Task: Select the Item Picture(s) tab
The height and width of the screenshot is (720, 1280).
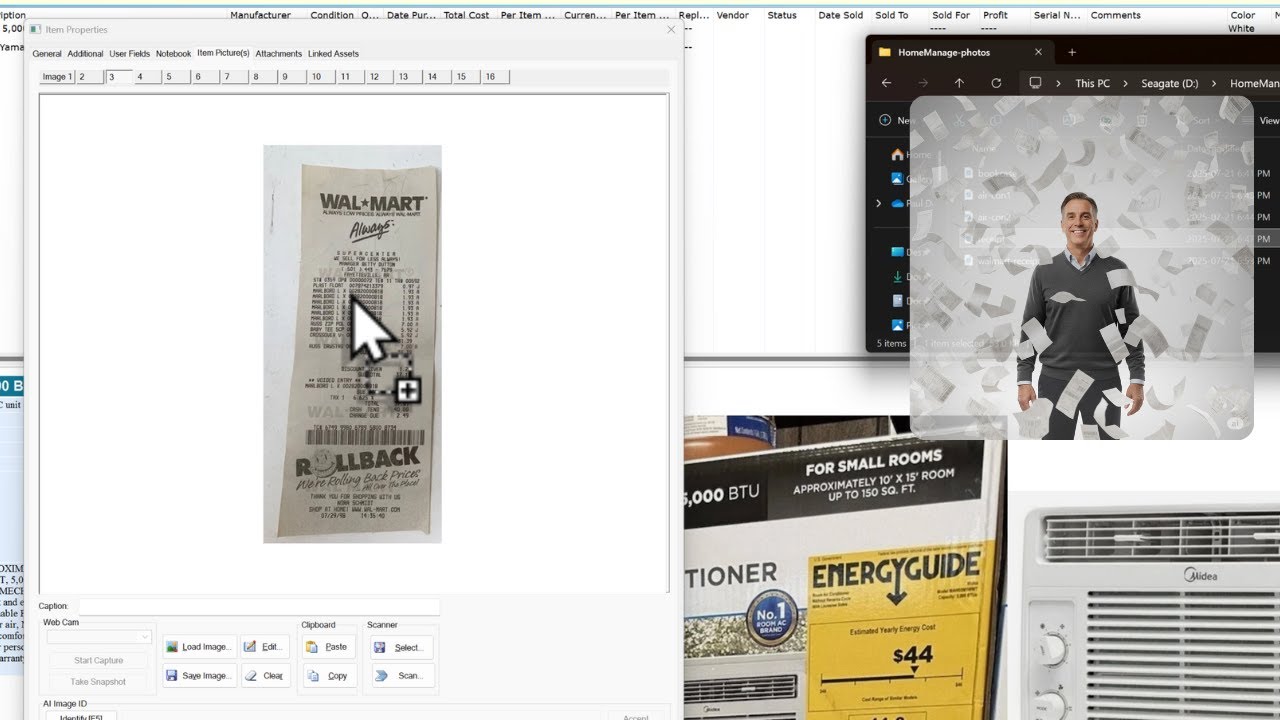Action: pos(223,53)
